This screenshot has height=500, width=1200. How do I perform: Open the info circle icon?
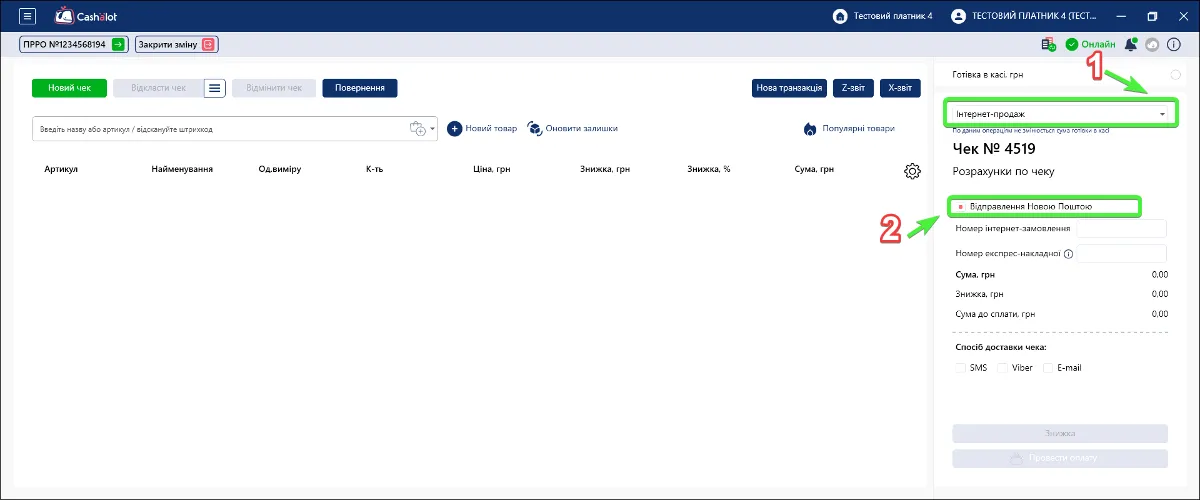coord(1174,44)
